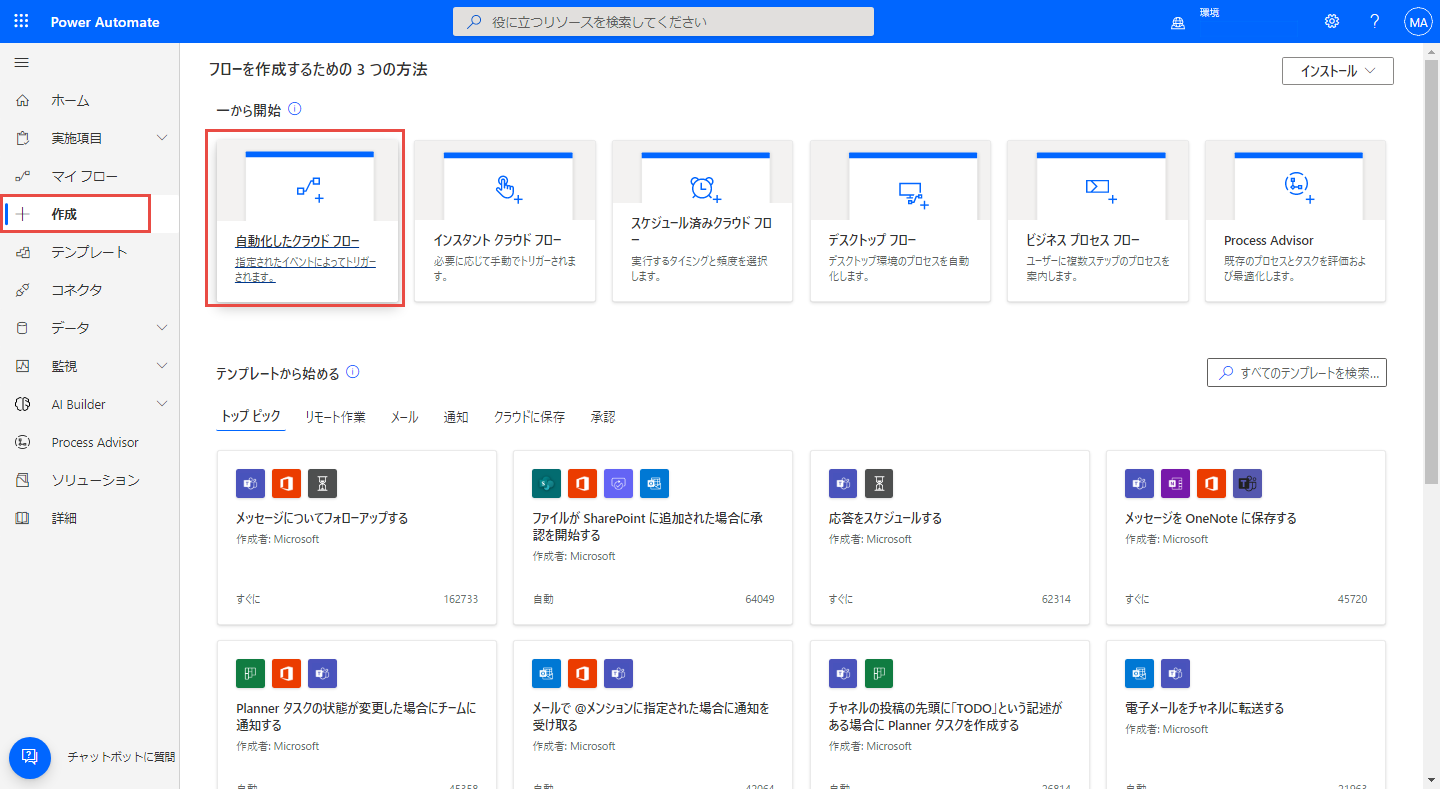Click the すべてのテンプレートを検索 field
Image resolution: width=1440 pixels, height=789 pixels.
pyautogui.click(x=1297, y=372)
